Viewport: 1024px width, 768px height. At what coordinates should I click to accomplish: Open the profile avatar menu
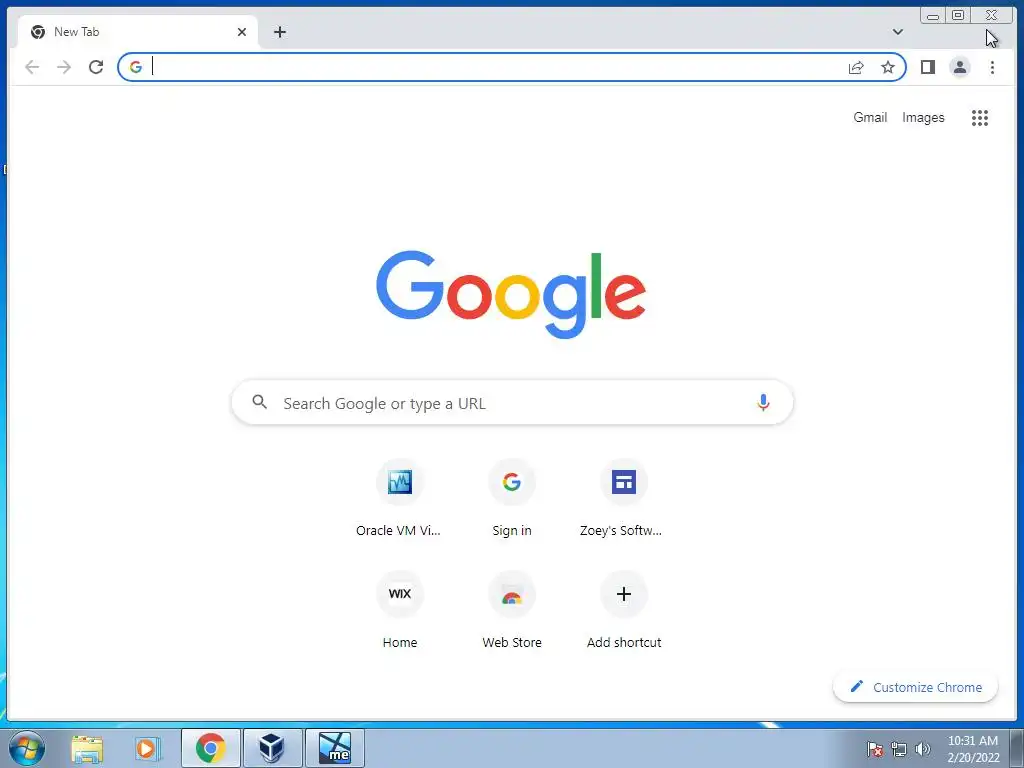pos(959,67)
